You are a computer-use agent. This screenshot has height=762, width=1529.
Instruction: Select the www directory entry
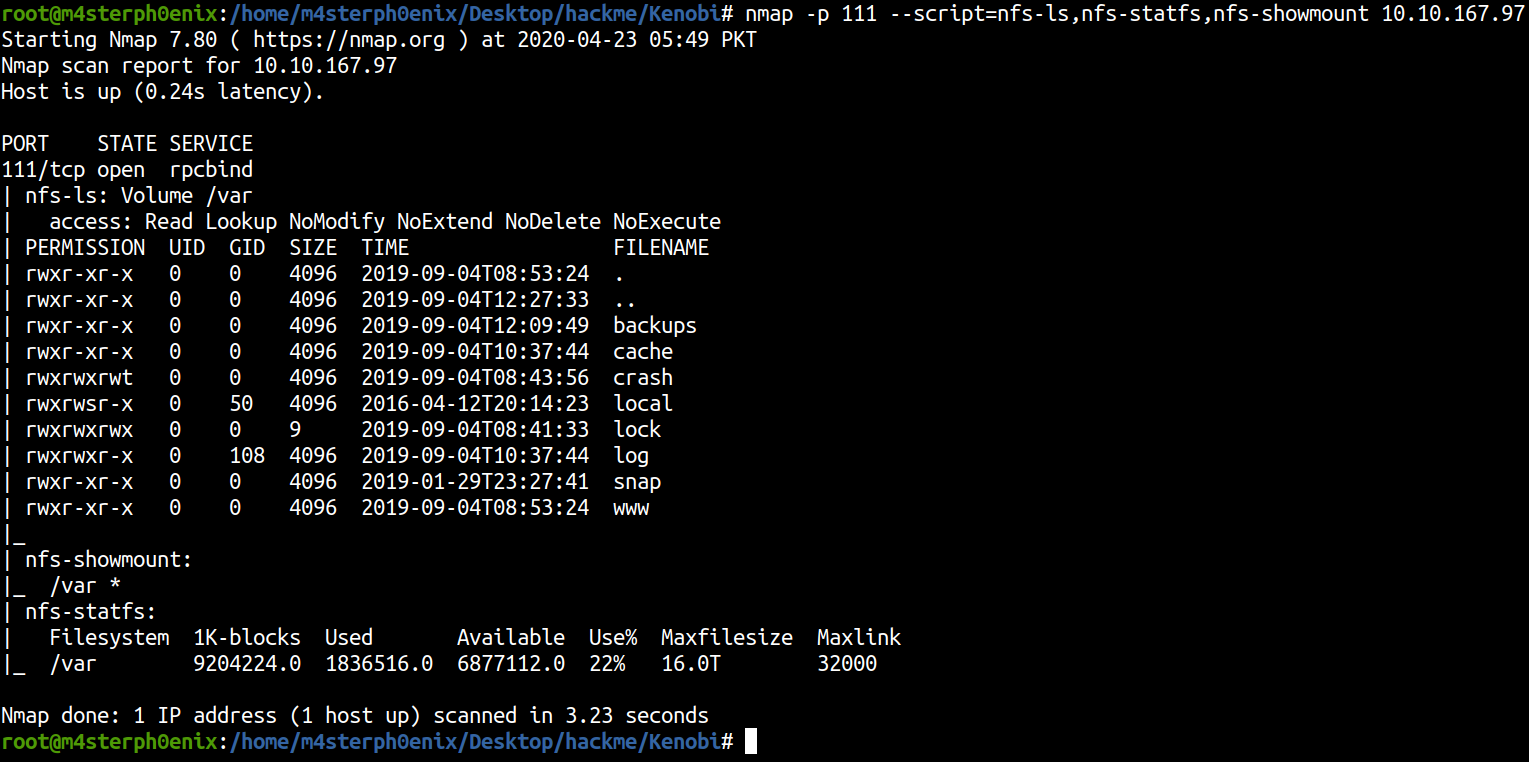pos(631,508)
